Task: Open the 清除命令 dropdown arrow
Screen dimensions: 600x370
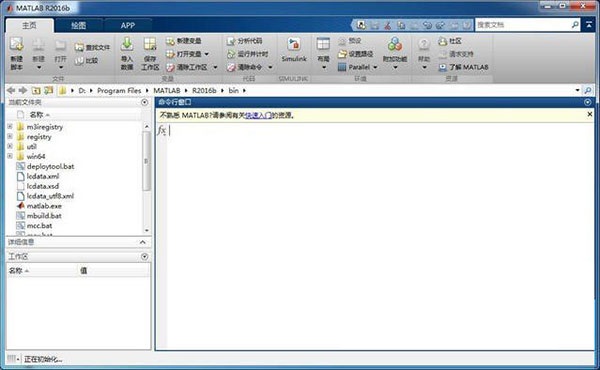Action: pos(270,67)
